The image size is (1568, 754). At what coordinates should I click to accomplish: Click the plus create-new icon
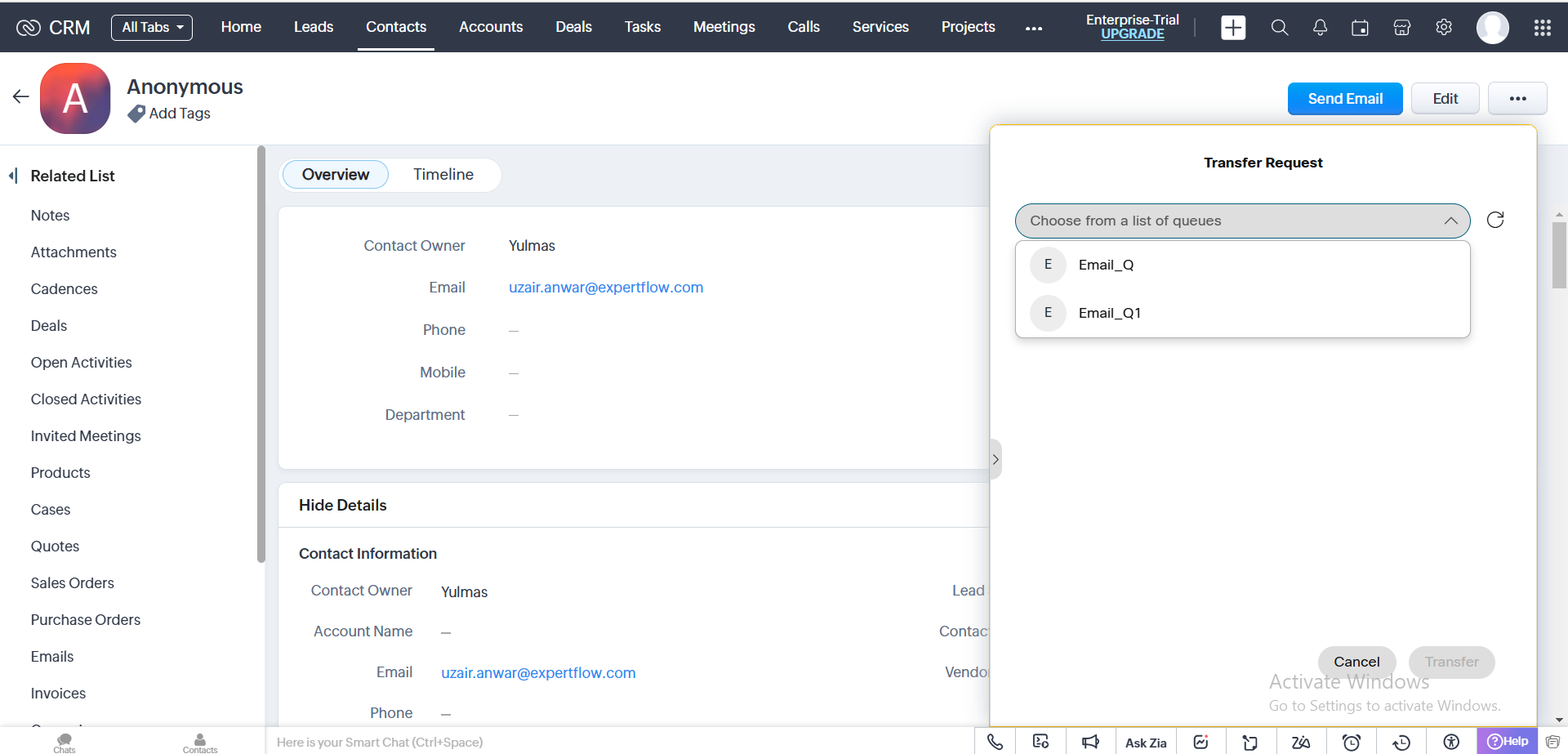1232,28
